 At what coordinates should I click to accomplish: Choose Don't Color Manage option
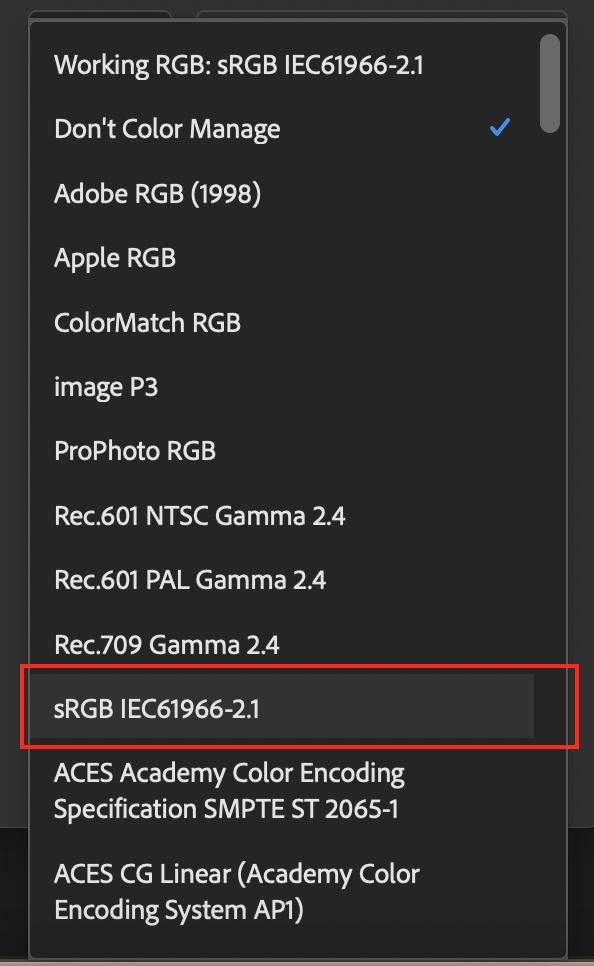pyautogui.click(x=282, y=129)
